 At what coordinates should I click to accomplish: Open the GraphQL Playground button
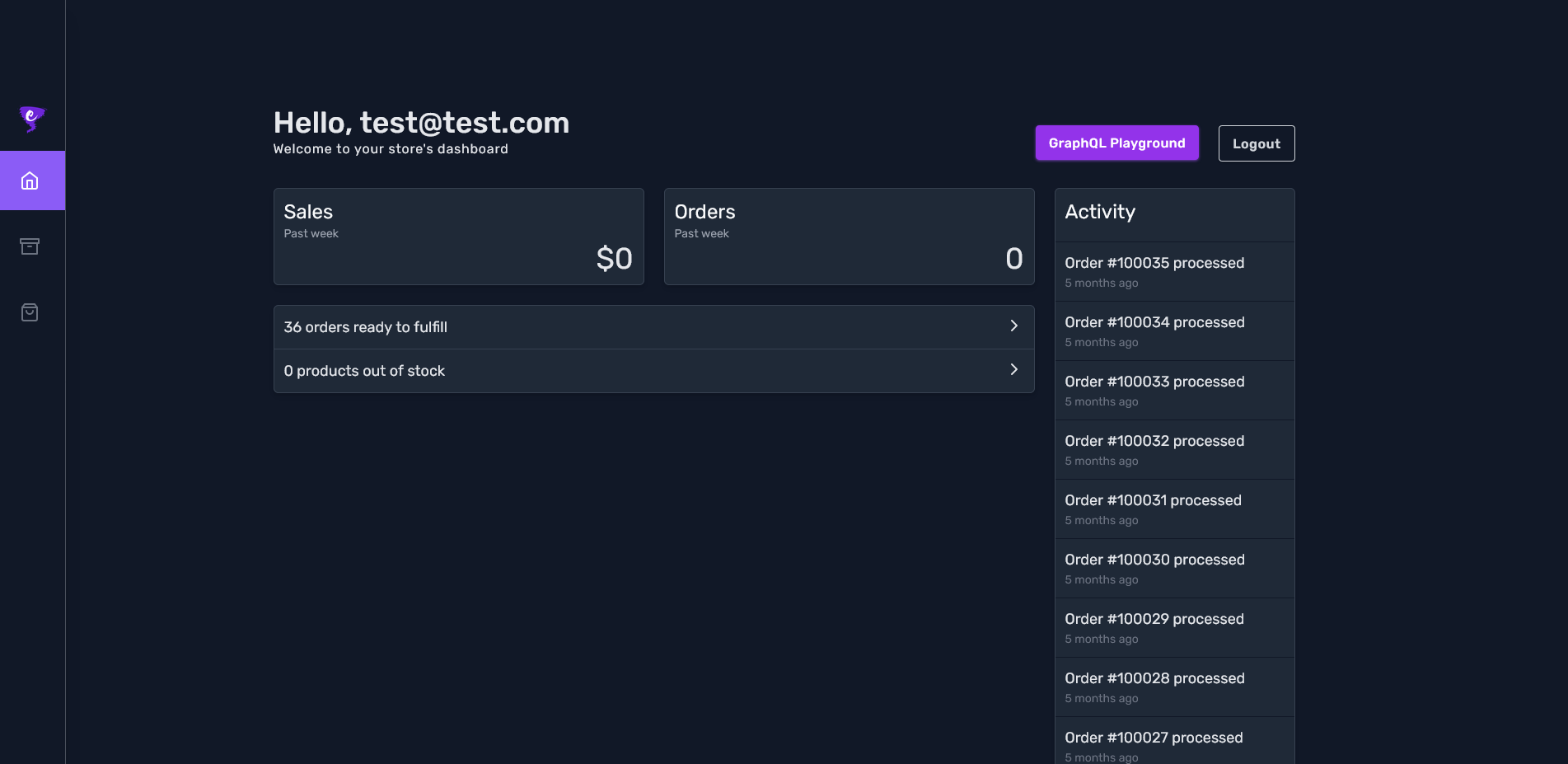(1116, 143)
